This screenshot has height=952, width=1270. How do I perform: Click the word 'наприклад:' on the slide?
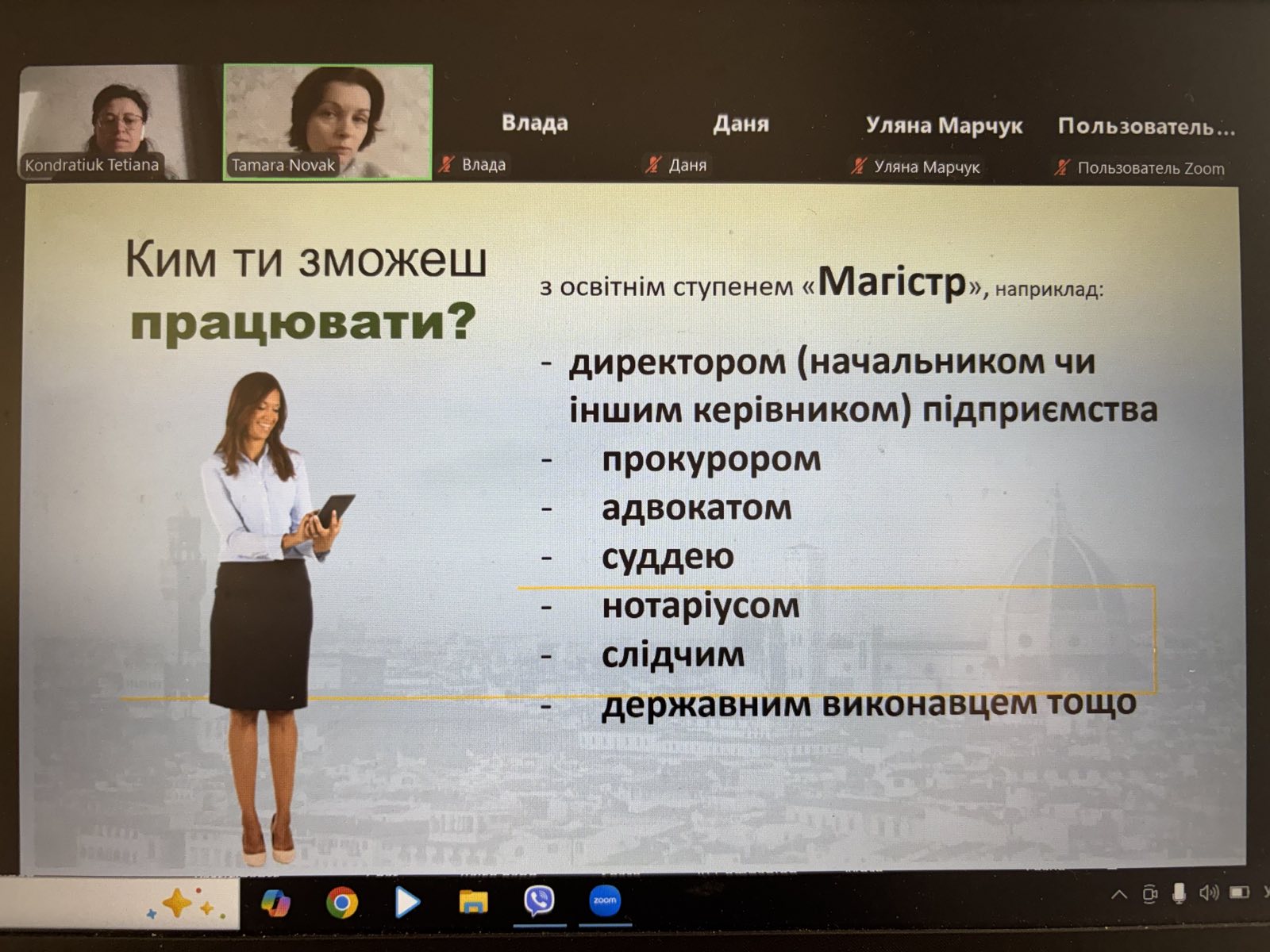1049,289
